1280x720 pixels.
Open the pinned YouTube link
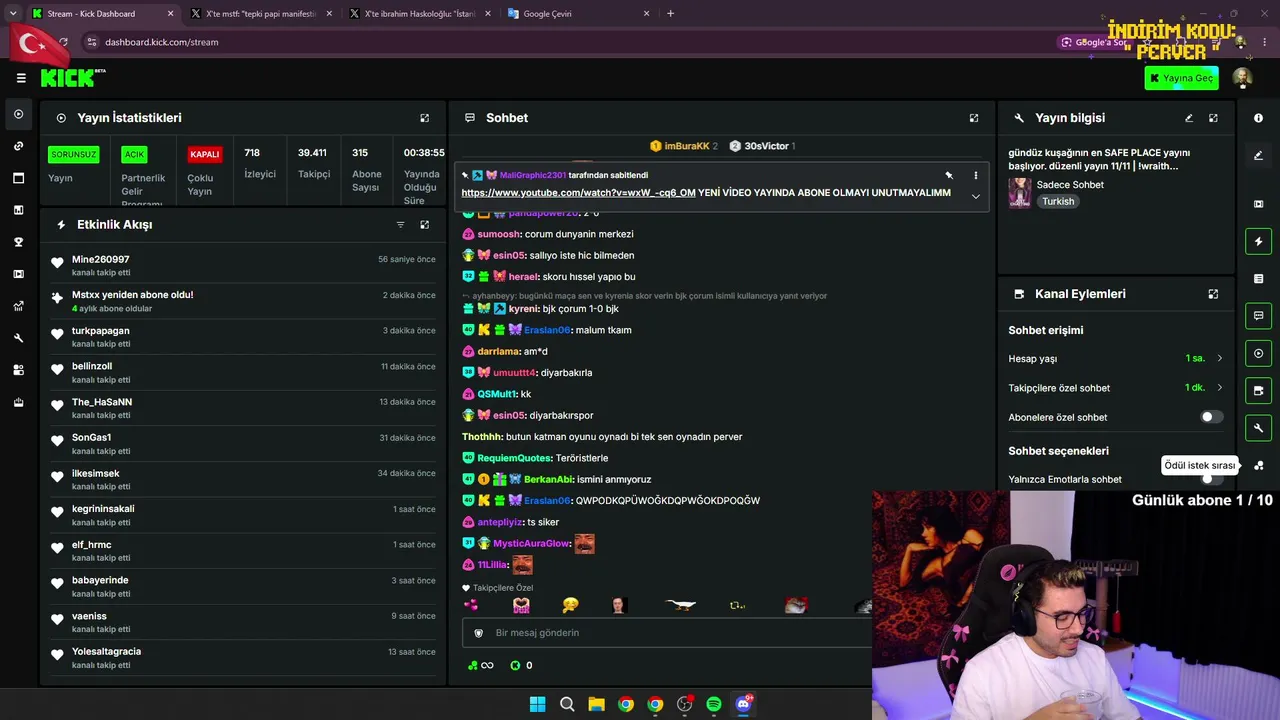click(x=578, y=192)
